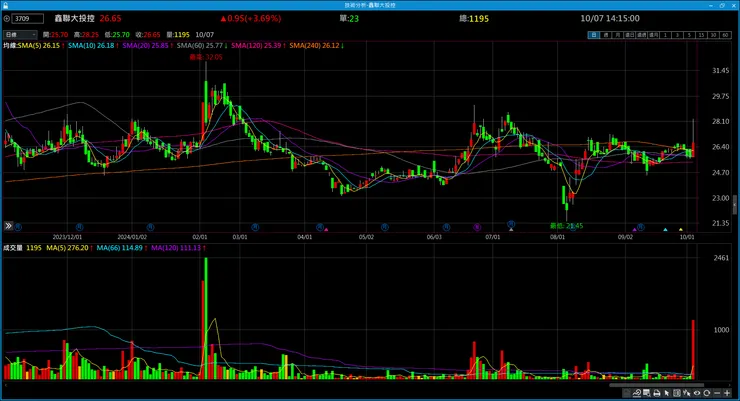The width and height of the screenshot is (740, 401).
Task: Click the stock code field showing 3709
Action: coord(27,19)
